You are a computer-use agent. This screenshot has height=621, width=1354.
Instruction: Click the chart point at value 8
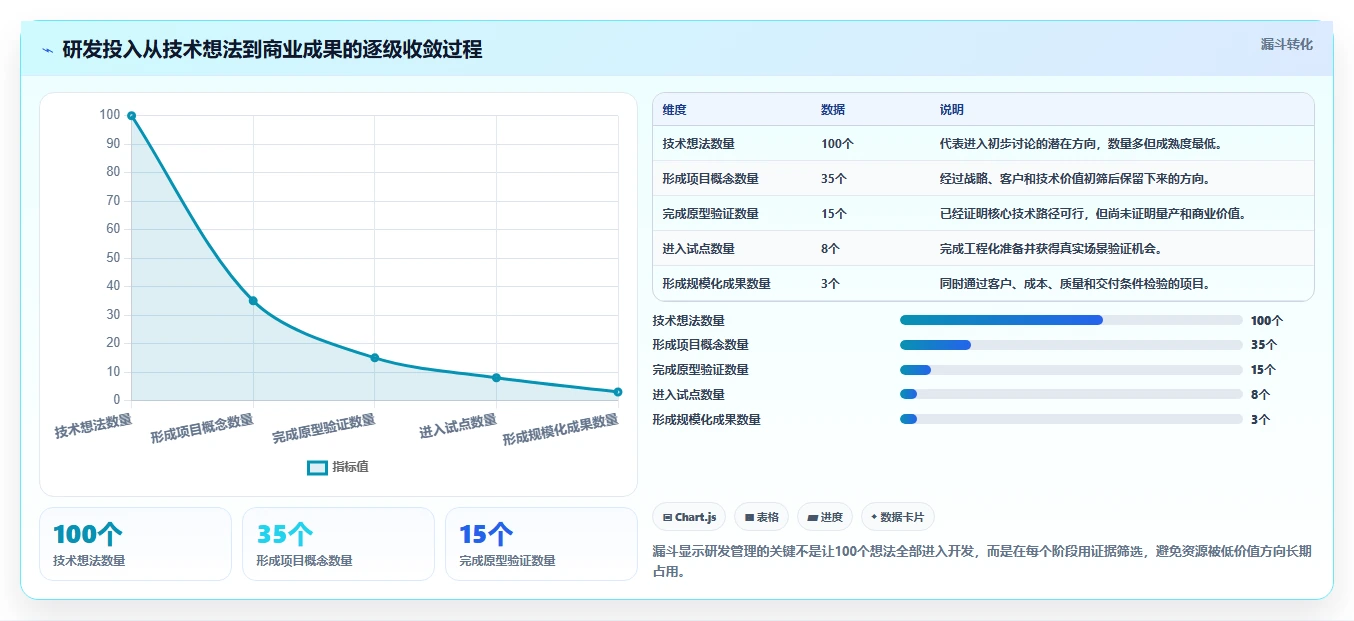coord(496,378)
